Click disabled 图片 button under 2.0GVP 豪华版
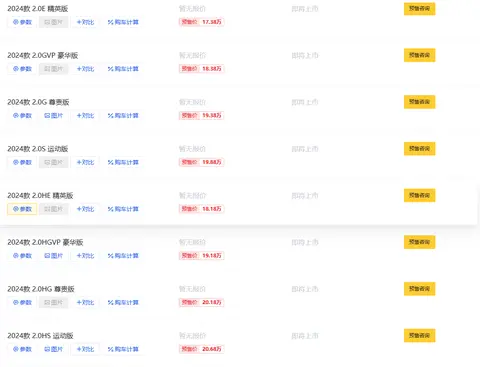This screenshot has width=480, height=367. (53, 69)
